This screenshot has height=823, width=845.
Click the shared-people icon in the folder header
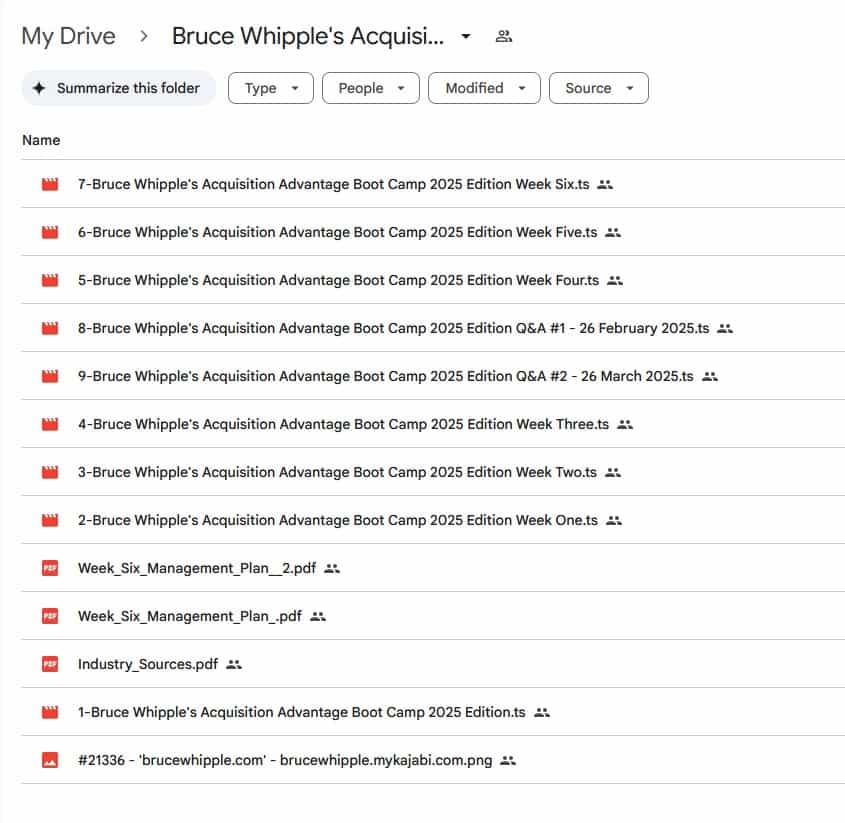click(504, 37)
